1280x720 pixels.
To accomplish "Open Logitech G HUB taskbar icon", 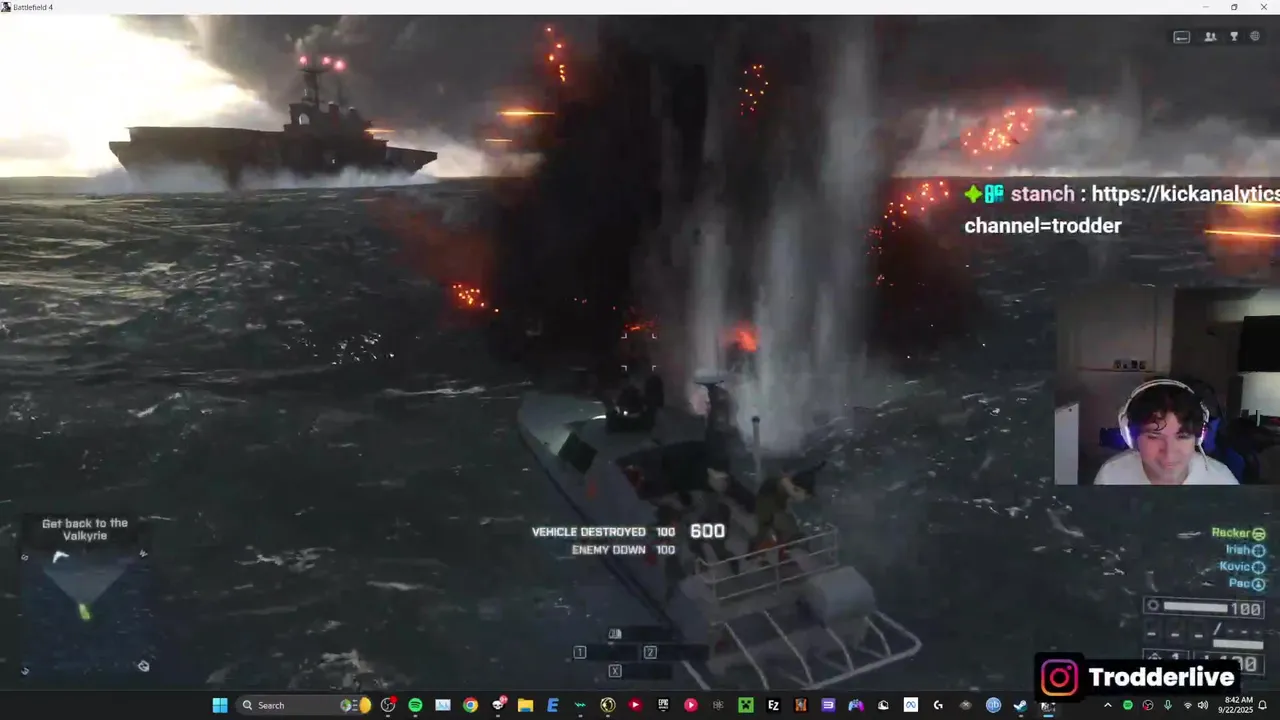I will (938, 705).
